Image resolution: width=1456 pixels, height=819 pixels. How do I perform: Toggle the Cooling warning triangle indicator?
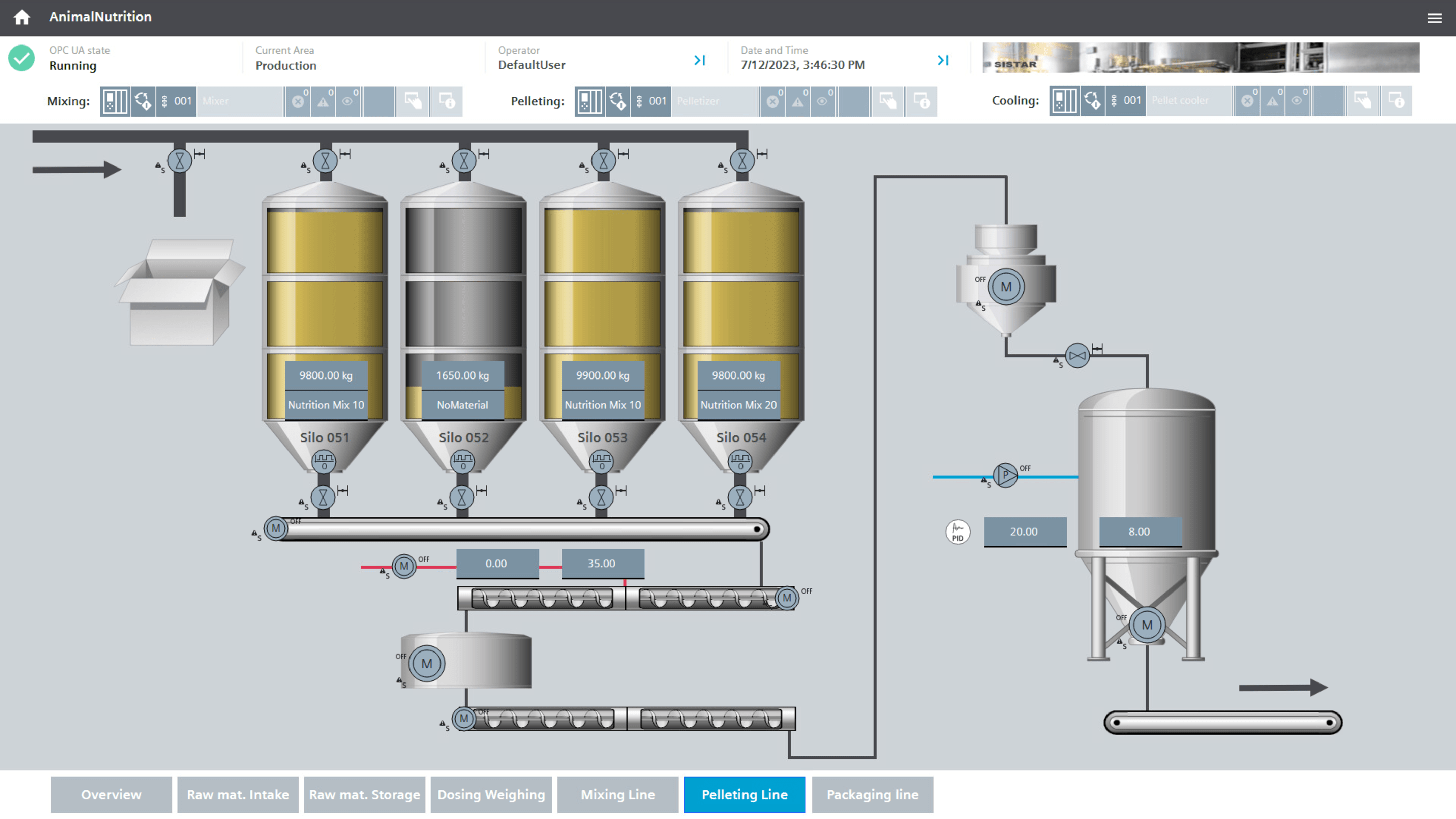1272,101
